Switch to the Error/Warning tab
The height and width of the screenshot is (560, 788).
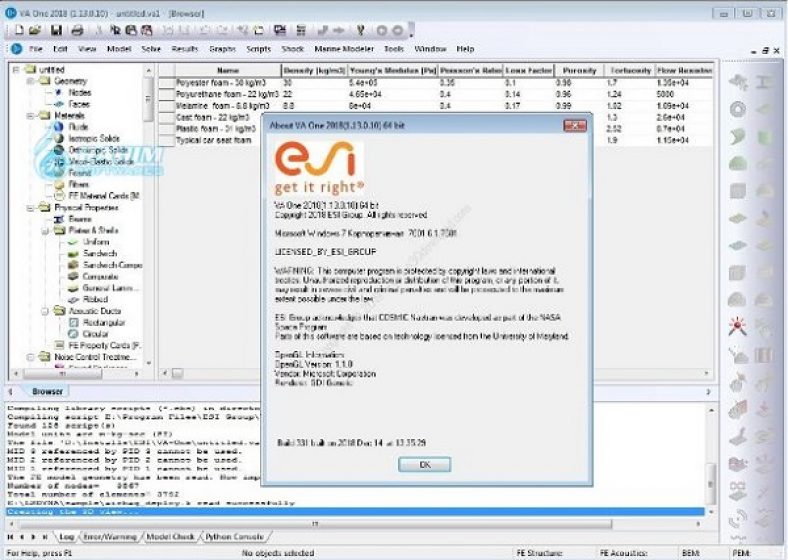pos(110,537)
